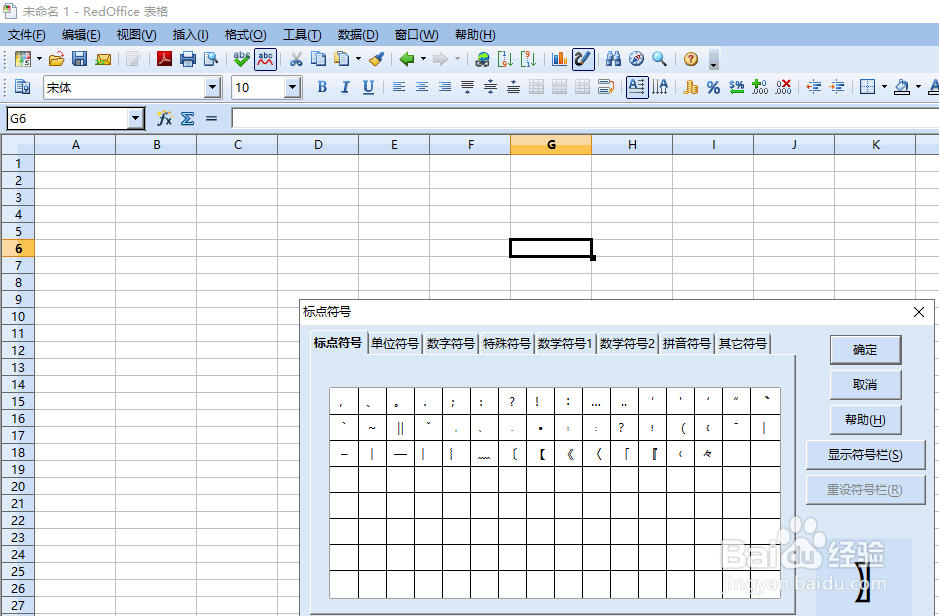This screenshot has width=939, height=616.
Task: Toggle AutoSpellcheck on
Action: [266, 59]
